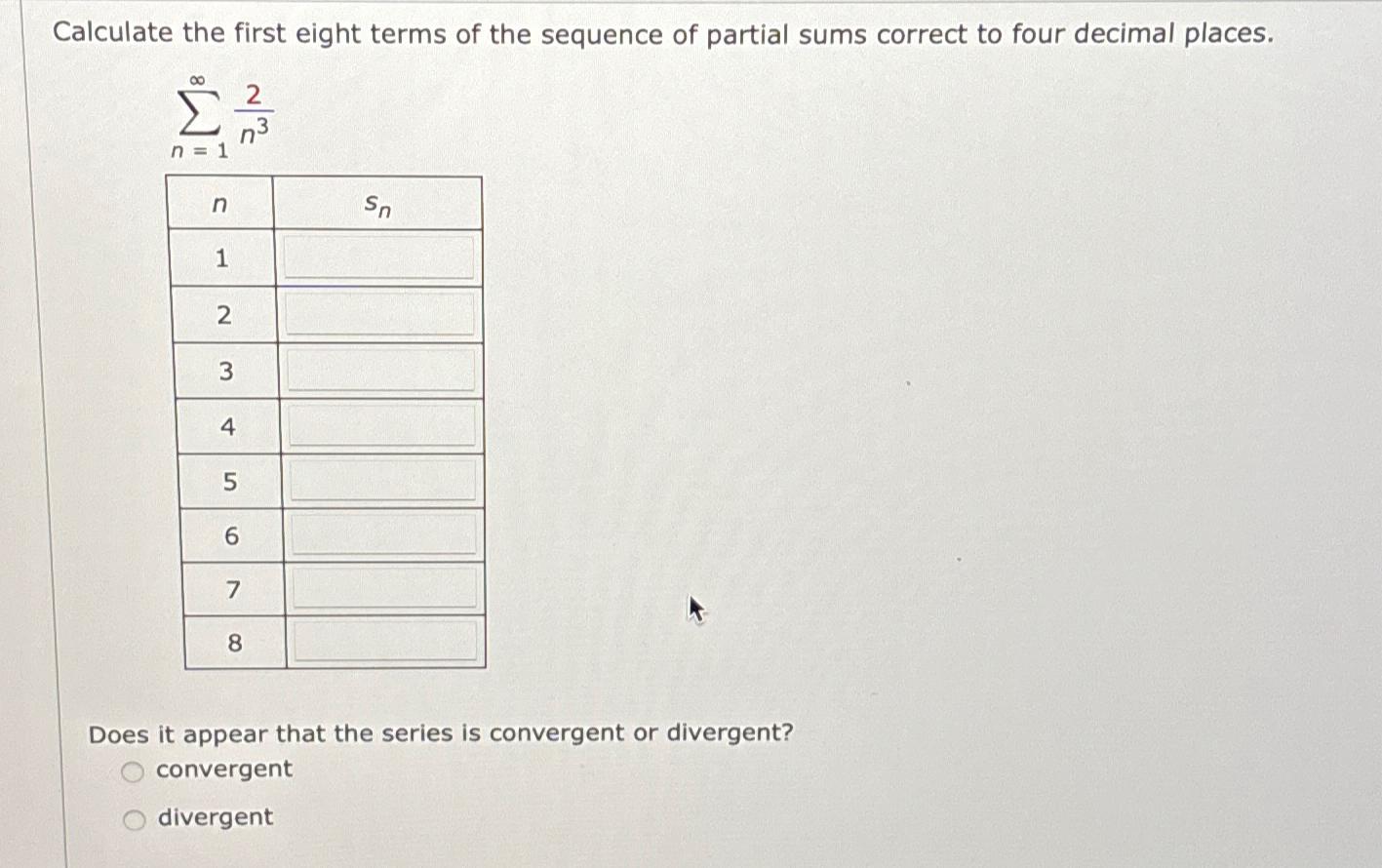Click the divergent answer label
Image resolution: width=1382 pixels, height=868 pixels.
pyautogui.click(x=214, y=817)
